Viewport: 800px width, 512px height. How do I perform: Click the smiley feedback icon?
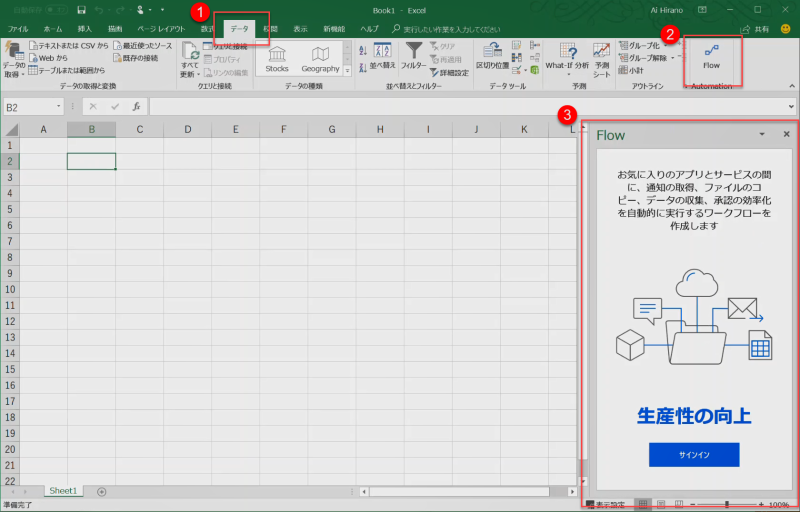pyautogui.click(x=786, y=29)
